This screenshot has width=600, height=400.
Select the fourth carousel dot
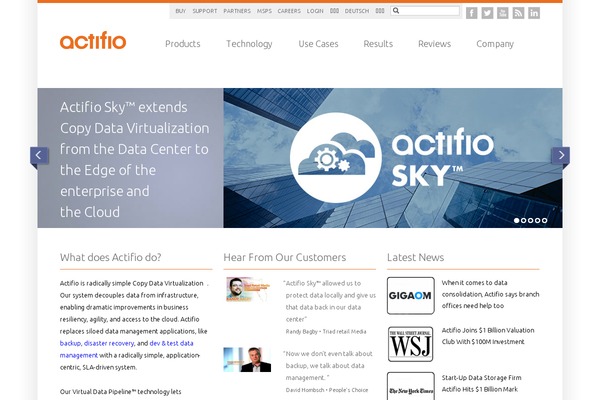click(x=537, y=220)
